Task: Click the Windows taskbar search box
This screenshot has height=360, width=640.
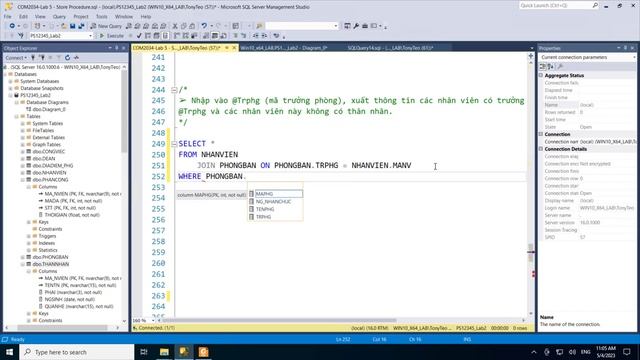Action: (76, 352)
